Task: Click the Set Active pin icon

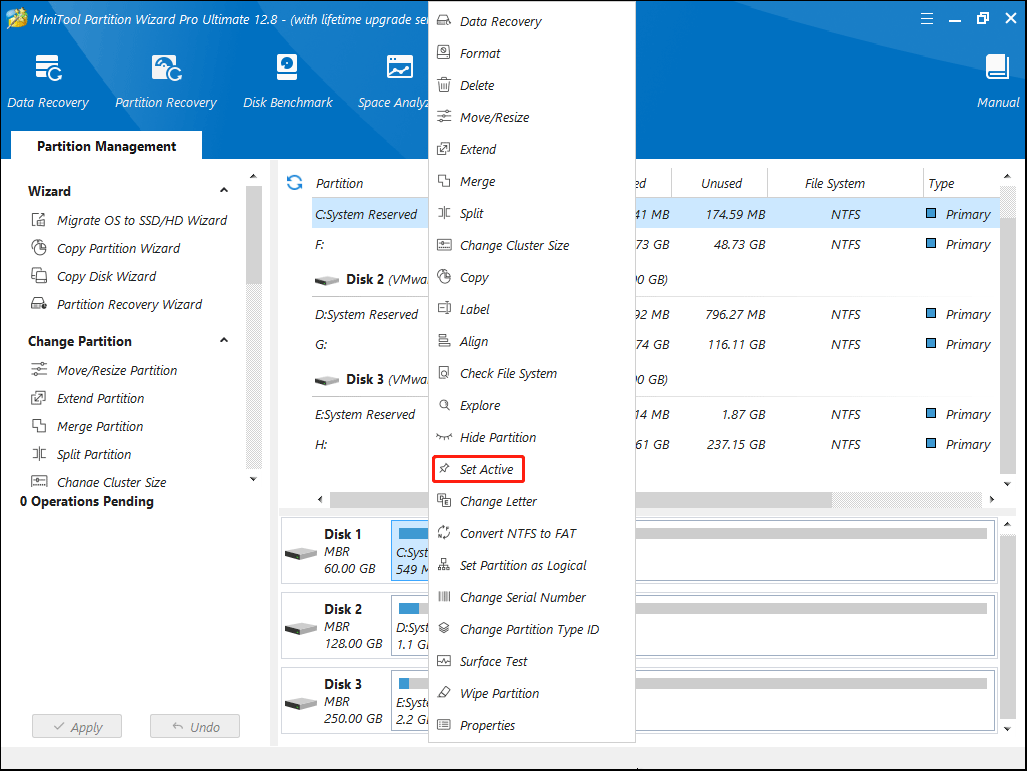Action: 444,468
